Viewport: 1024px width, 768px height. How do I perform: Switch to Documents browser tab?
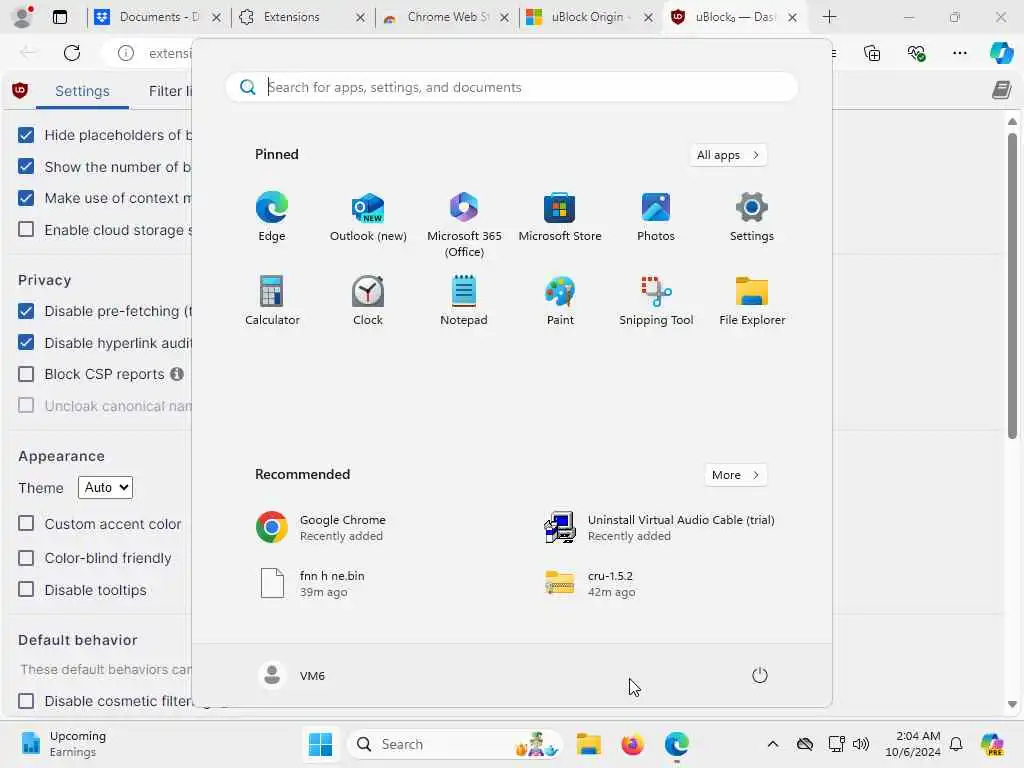coord(157,17)
